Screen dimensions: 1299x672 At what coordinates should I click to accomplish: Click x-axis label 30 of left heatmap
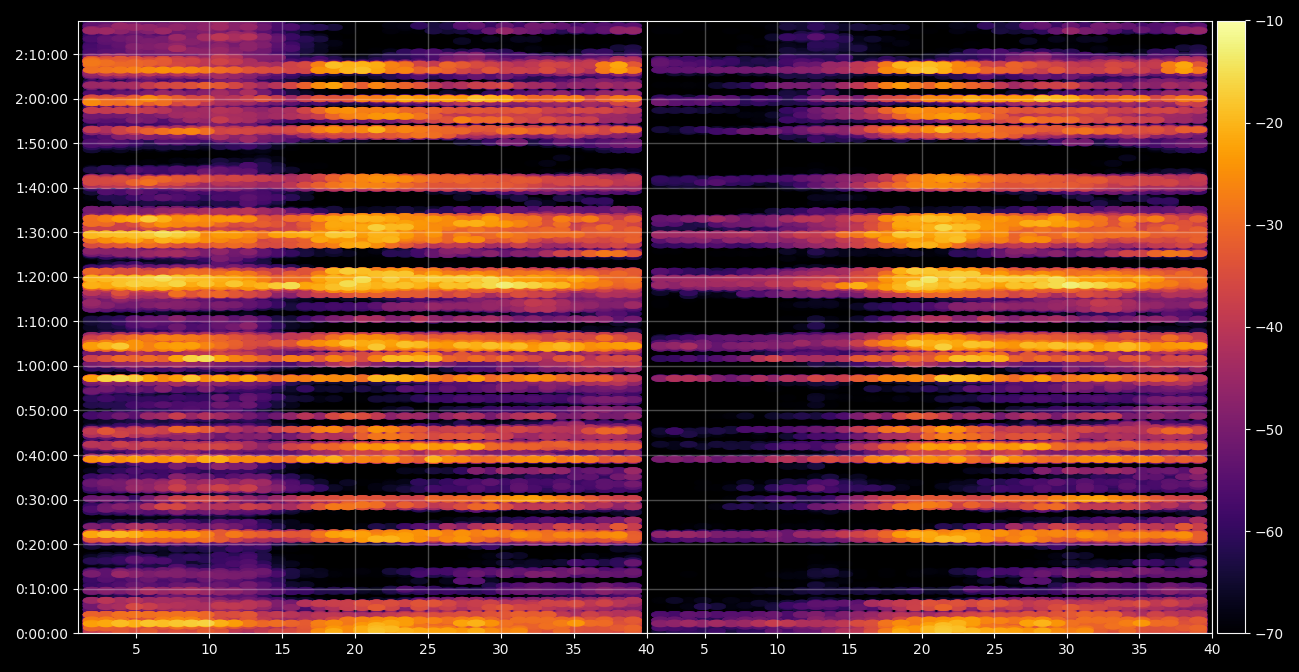coord(501,649)
